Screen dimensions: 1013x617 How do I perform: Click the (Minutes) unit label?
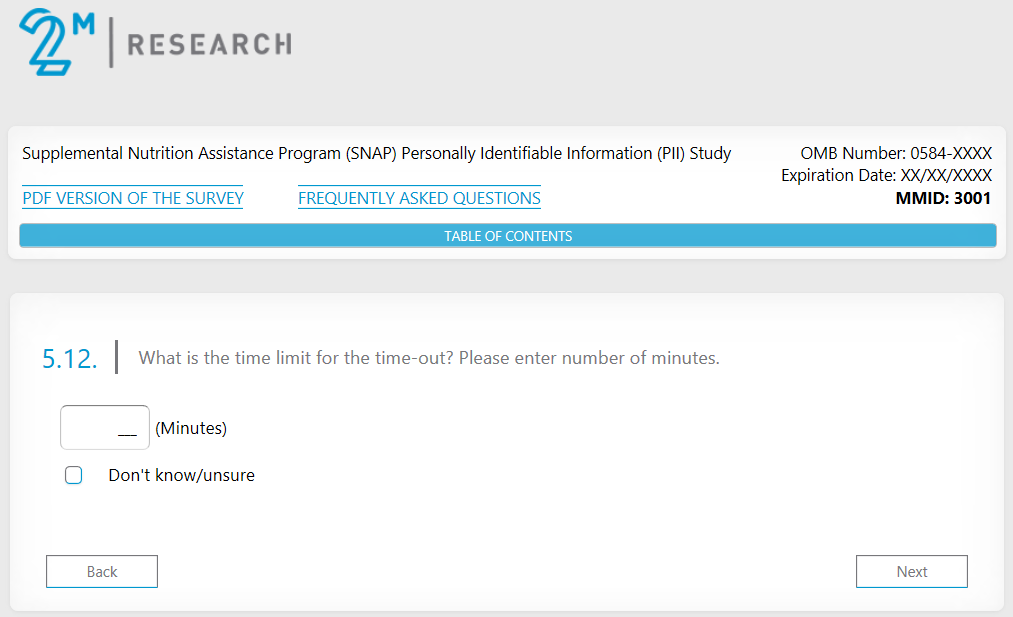pos(191,428)
